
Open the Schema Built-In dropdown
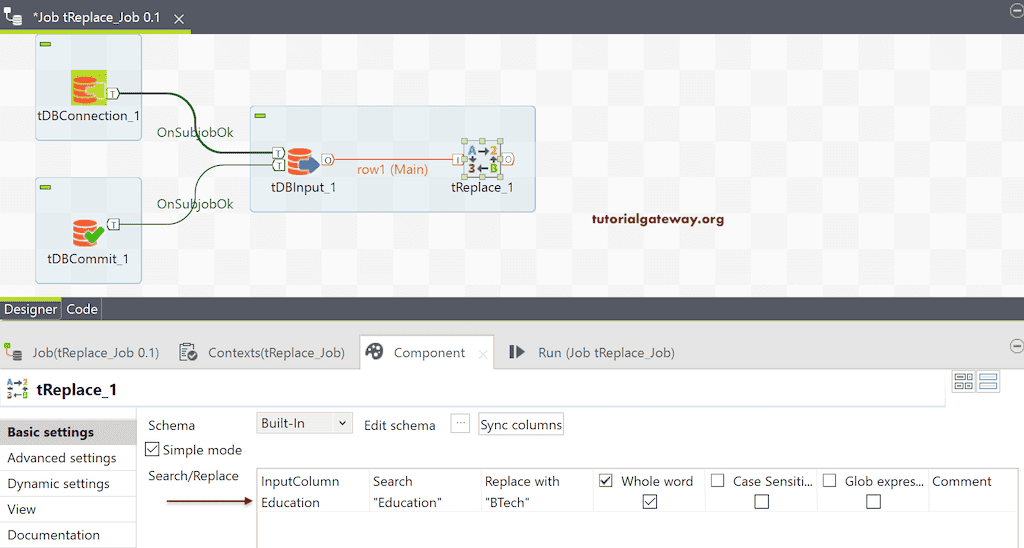[304, 423]
